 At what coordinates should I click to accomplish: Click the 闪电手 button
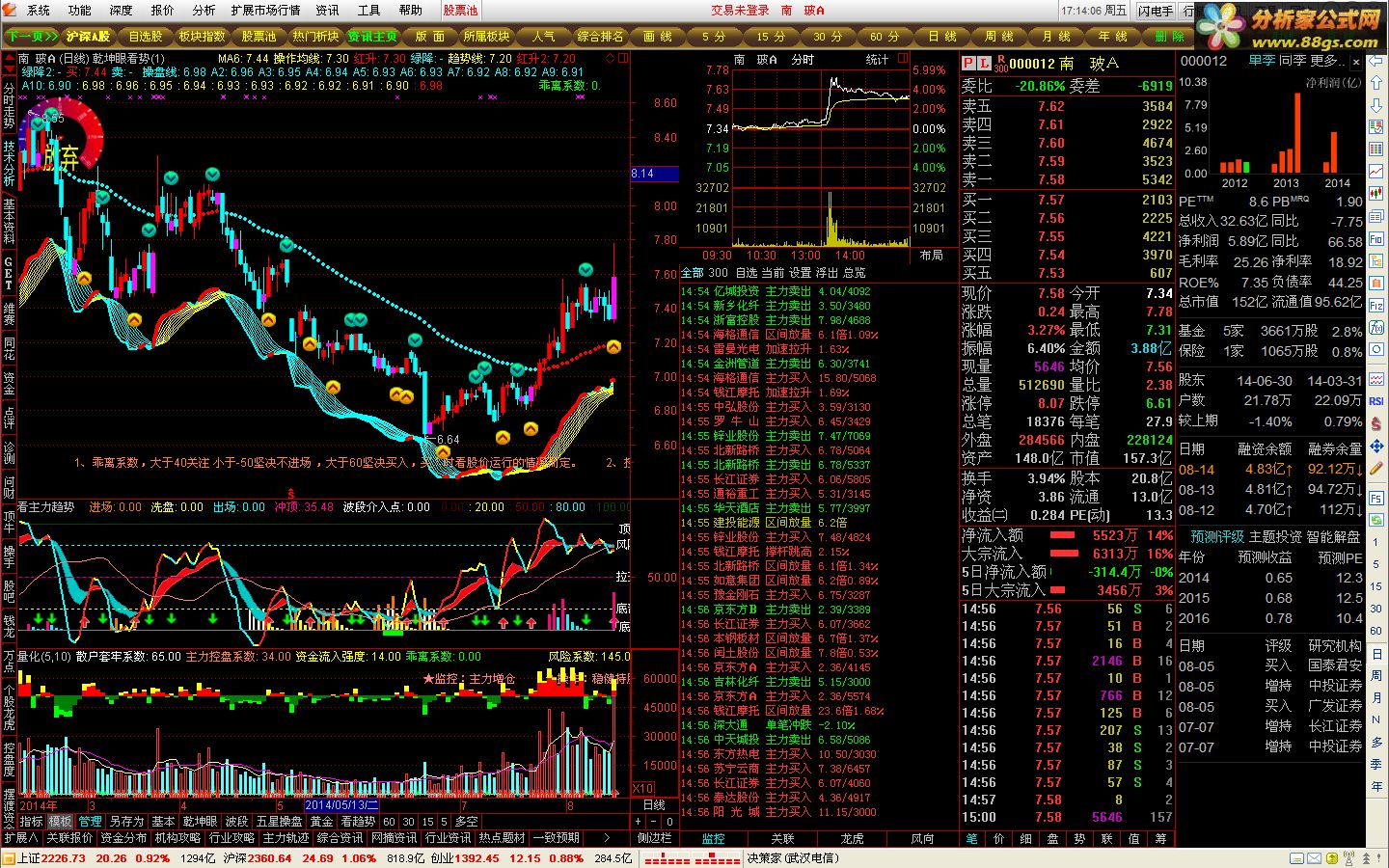(1156, 11)
